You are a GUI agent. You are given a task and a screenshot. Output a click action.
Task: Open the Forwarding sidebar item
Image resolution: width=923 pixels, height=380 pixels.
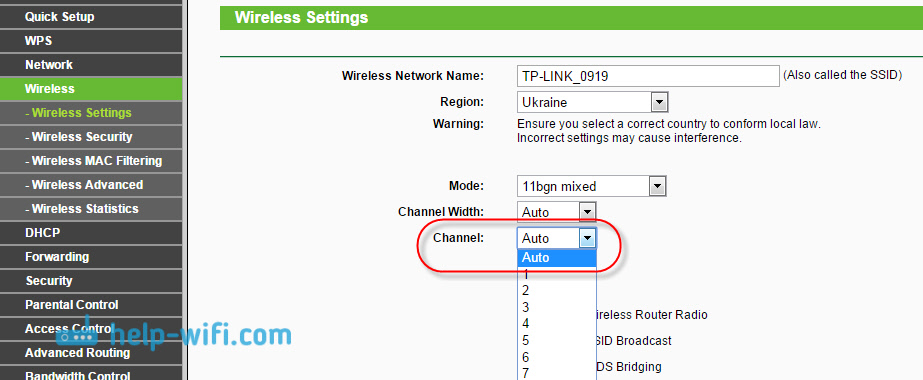91,257
